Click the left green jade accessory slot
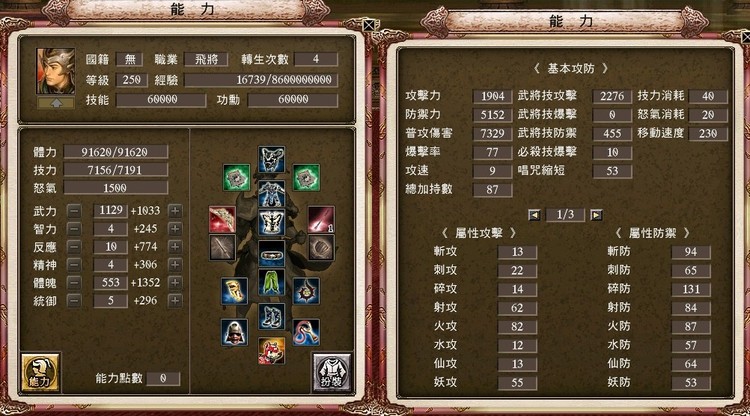This screenshot has height=416, width=750. 236,177
